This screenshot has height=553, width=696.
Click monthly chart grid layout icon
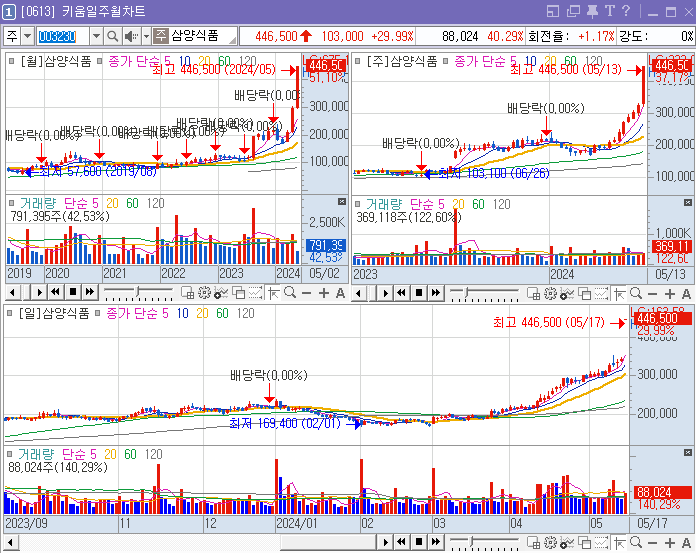click(187, 293)
